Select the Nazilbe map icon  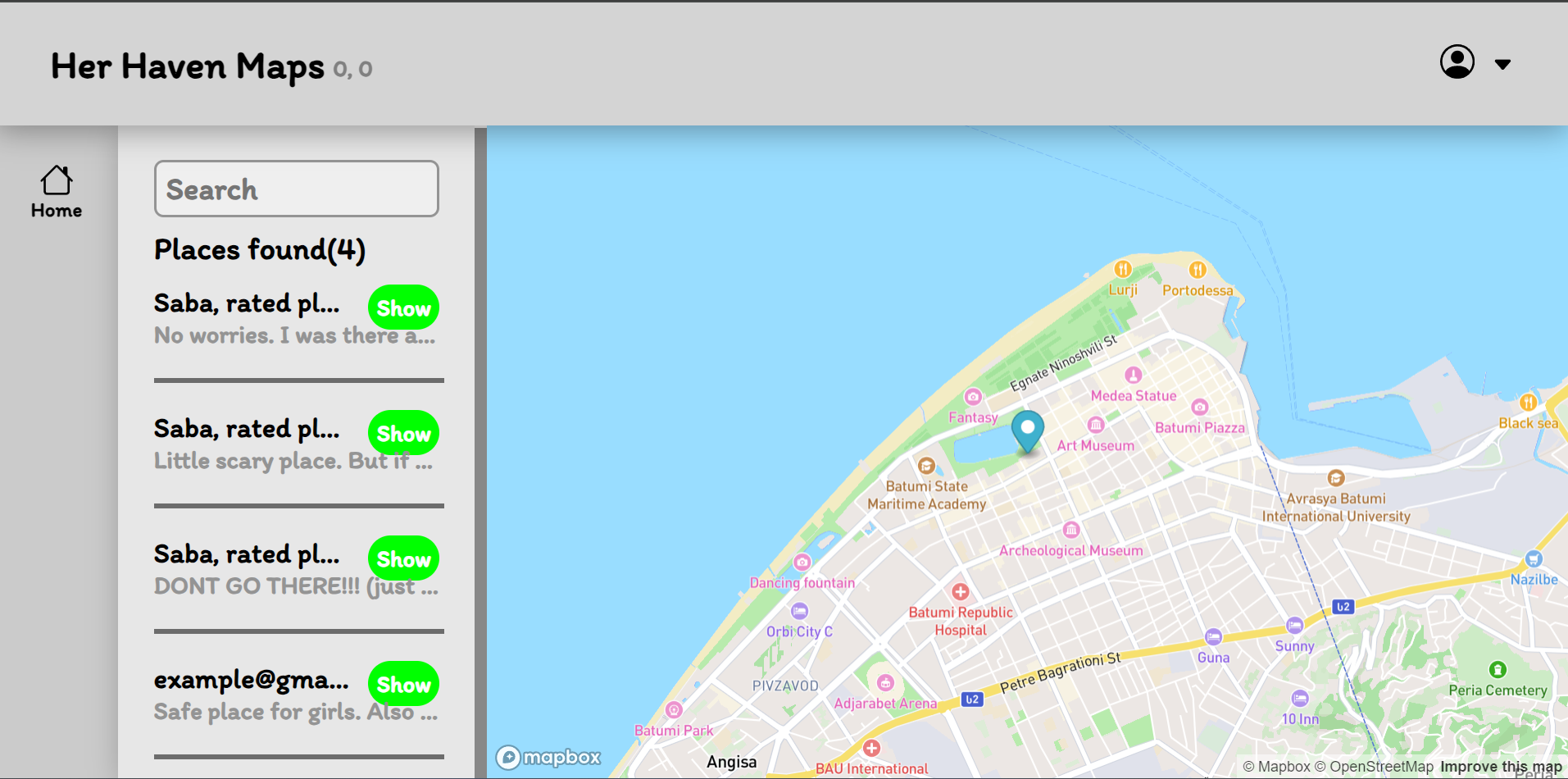point(1534,559)
